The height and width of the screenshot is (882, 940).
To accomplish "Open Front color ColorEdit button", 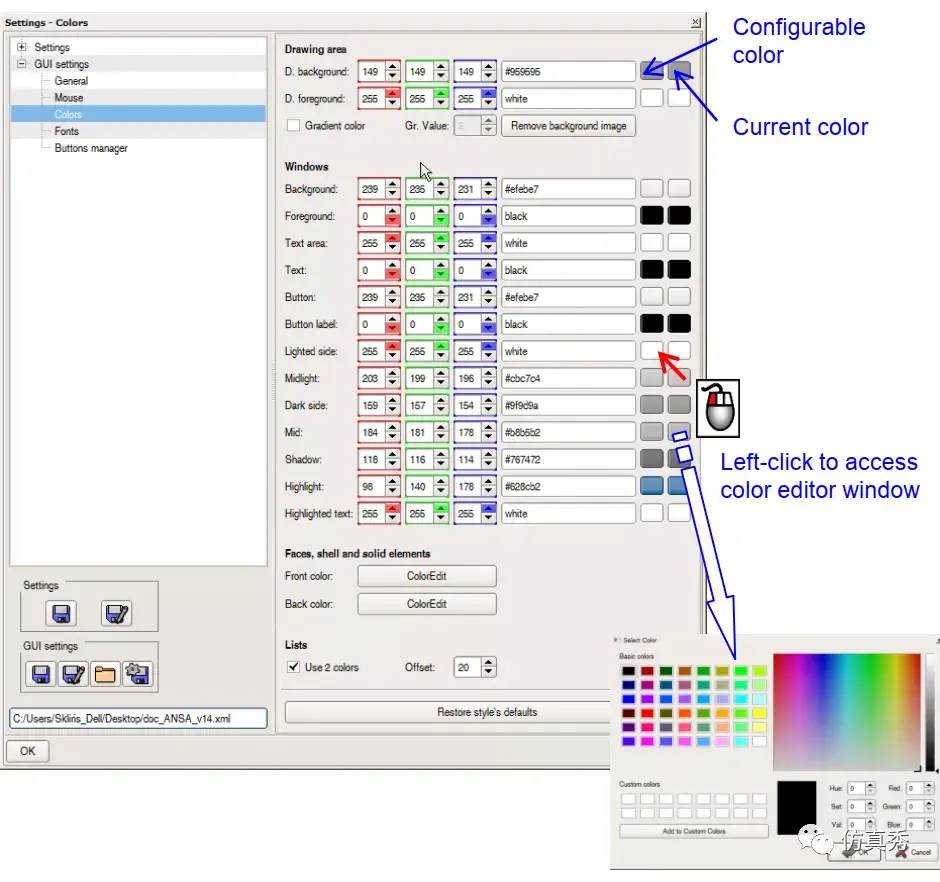I will [427, 576].
